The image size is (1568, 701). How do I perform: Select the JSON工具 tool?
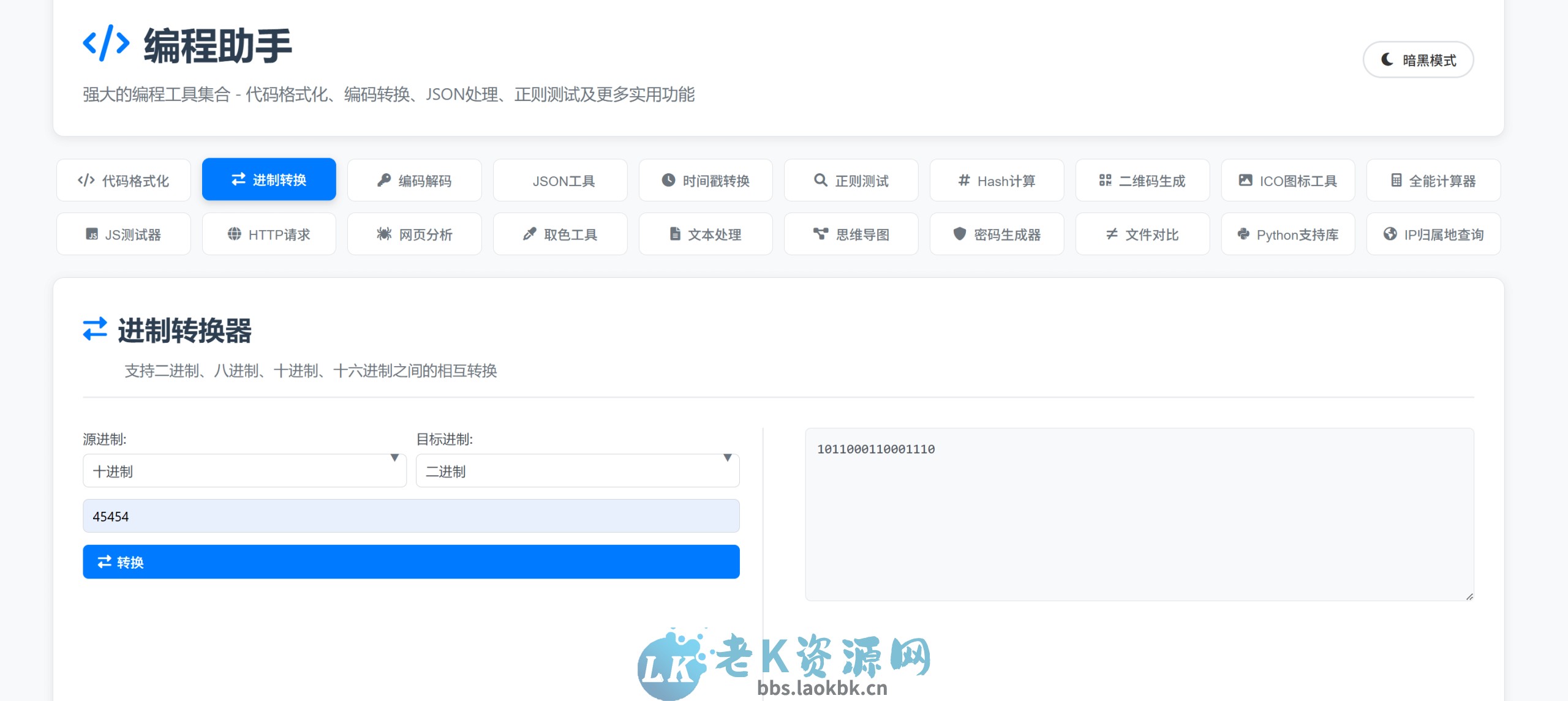pos(560,179)
